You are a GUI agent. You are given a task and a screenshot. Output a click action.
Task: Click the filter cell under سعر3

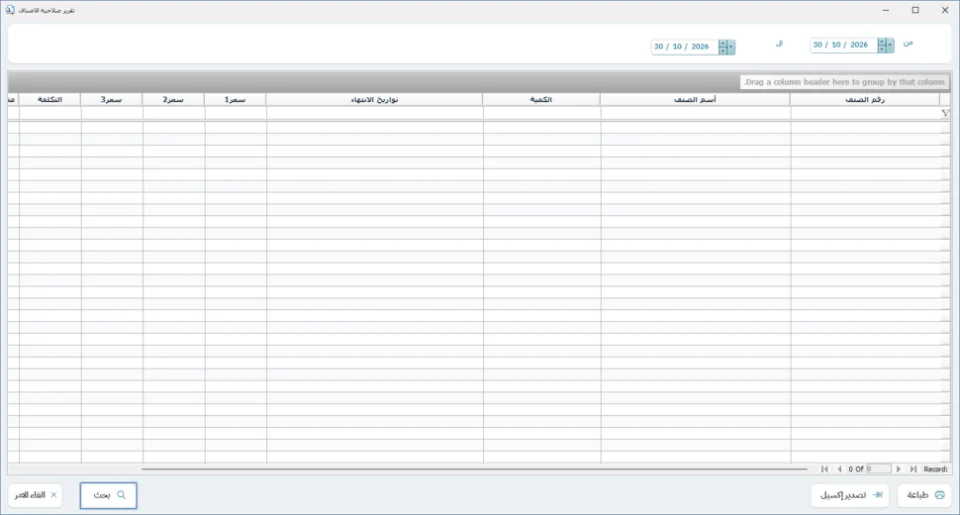tap(112, 113)
